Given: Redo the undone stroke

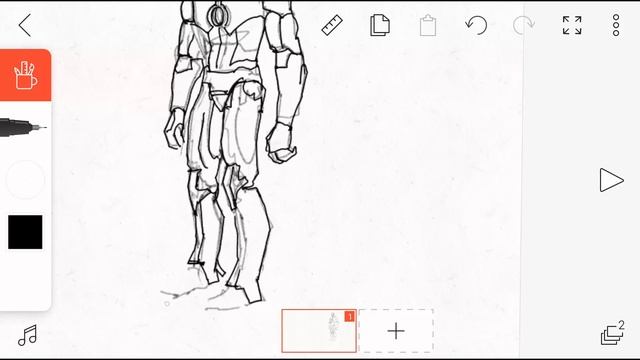Looking at the screenshot, I should pos(524,25).
